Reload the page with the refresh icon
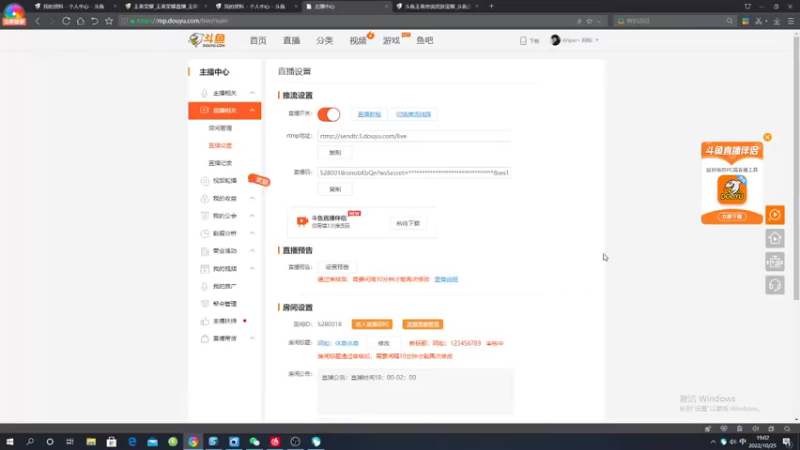Screen dimensions: 800x450 [66, 21]
